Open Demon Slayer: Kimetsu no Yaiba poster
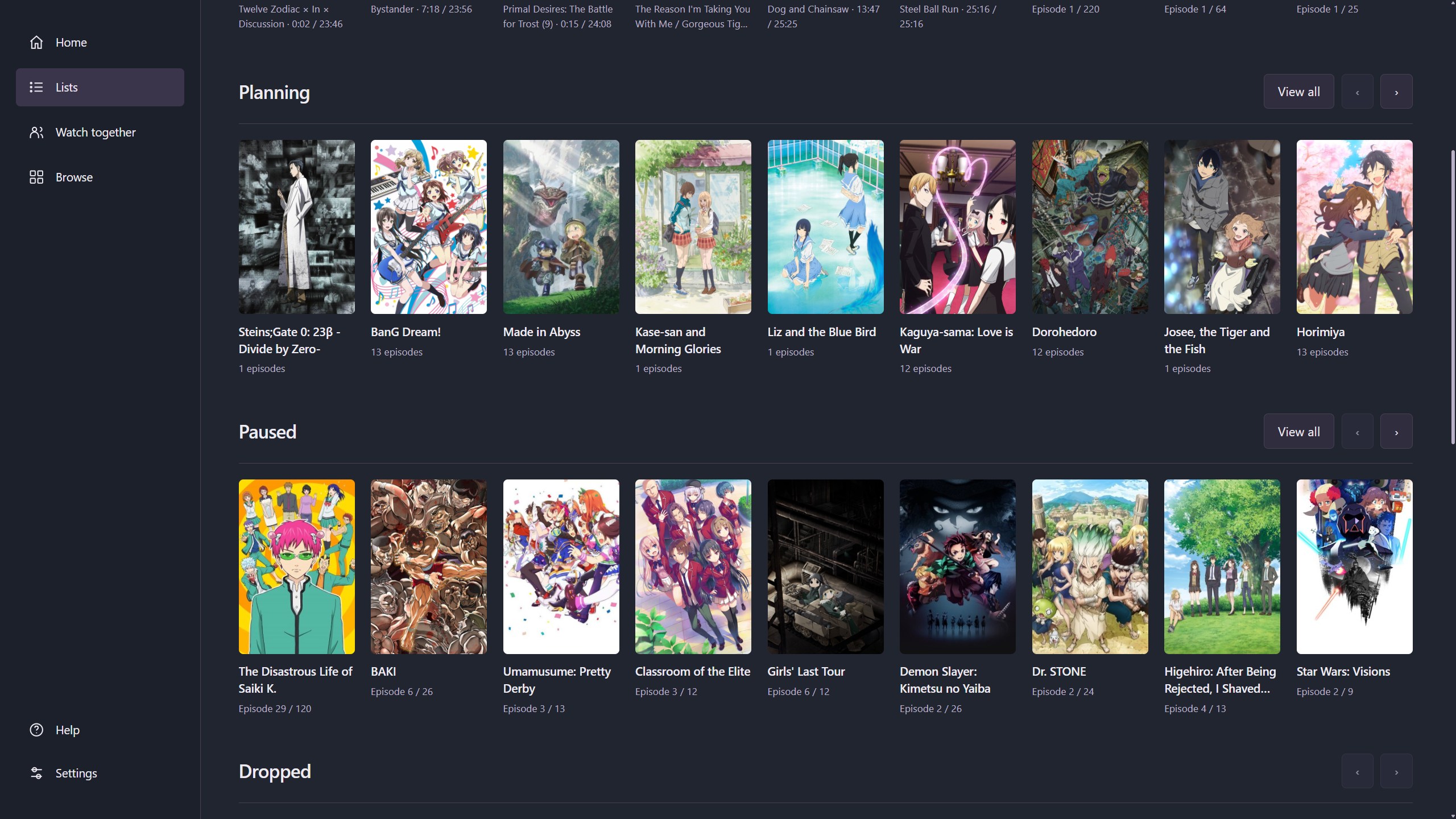The width and height of the screenshot is (1456, 819). point(958,566)
